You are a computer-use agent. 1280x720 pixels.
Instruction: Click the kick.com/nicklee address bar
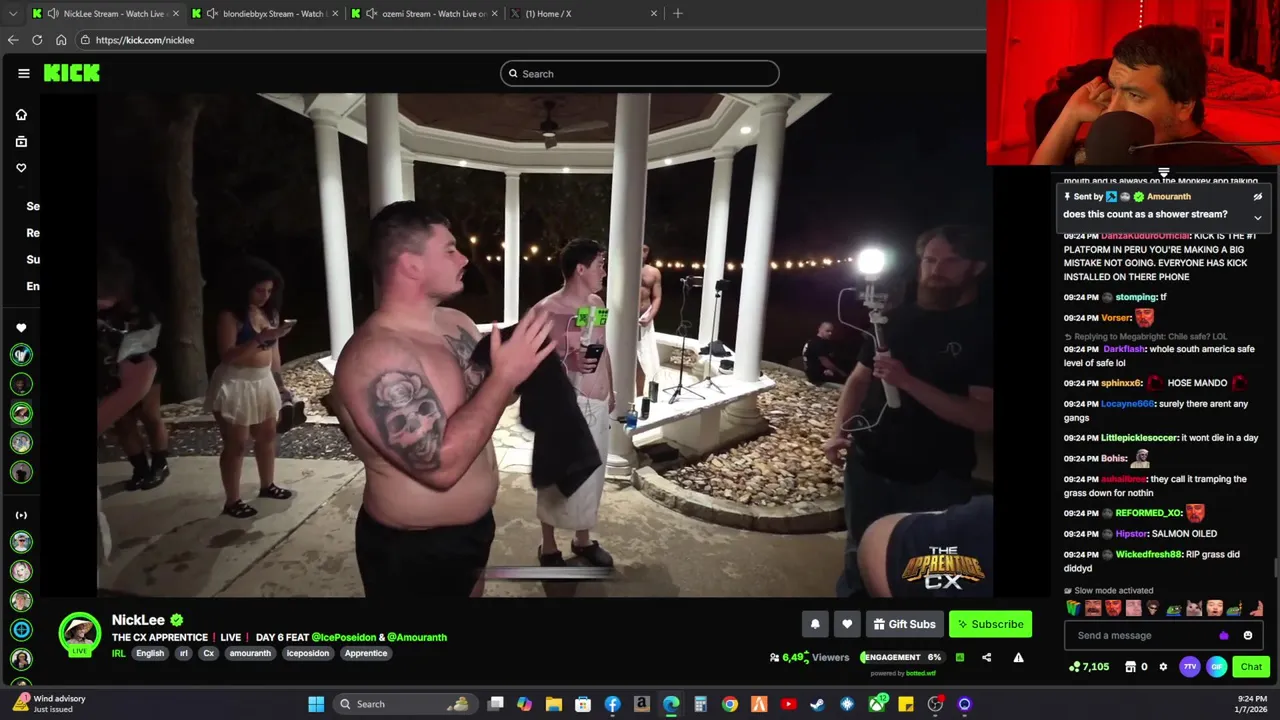pos(530,40)
